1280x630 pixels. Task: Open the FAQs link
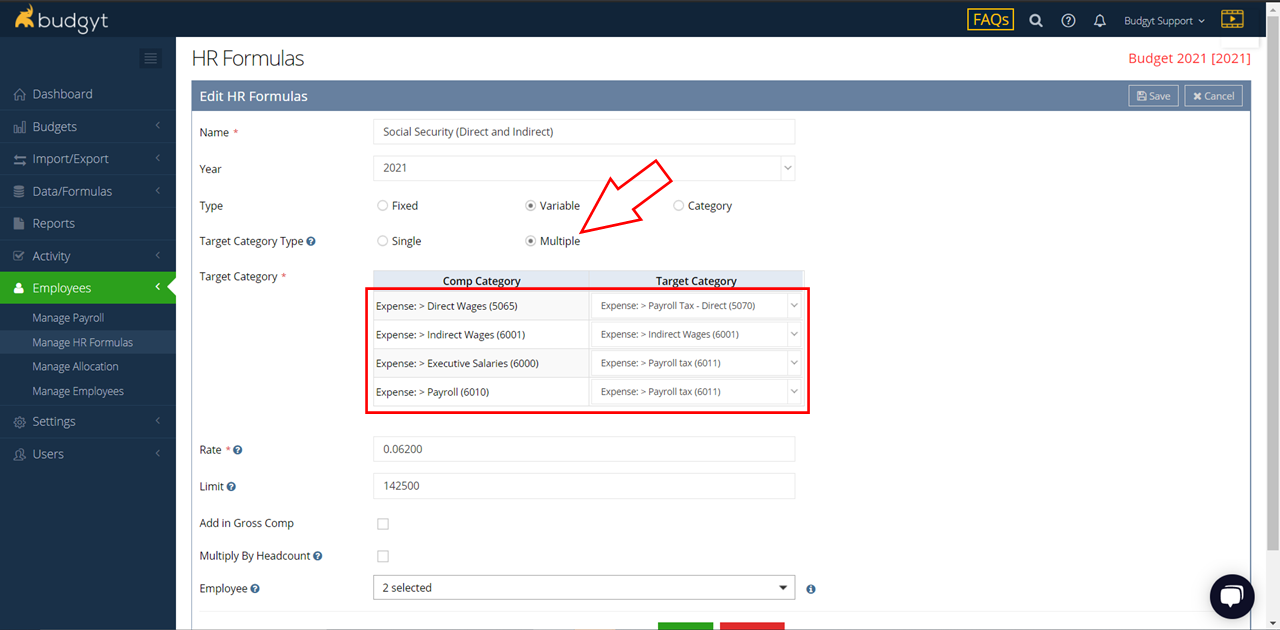click(x=990, y=19)
